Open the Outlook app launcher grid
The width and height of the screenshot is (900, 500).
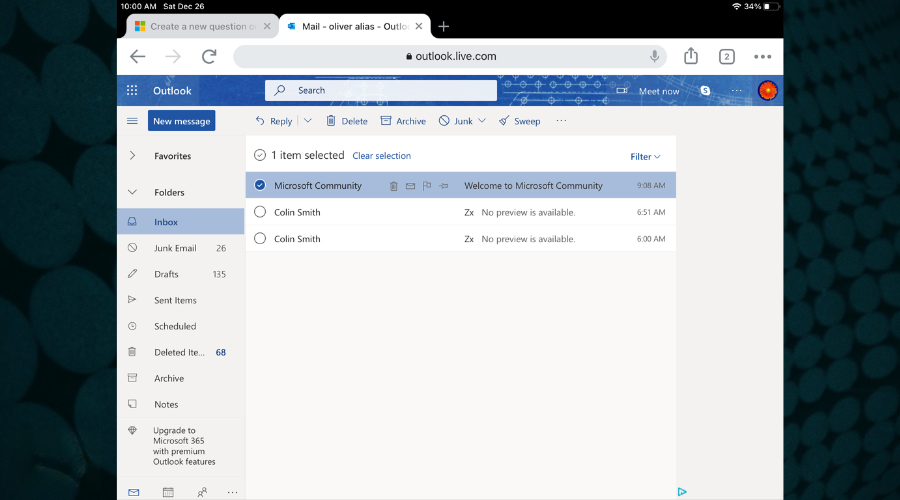click(132, 90)
